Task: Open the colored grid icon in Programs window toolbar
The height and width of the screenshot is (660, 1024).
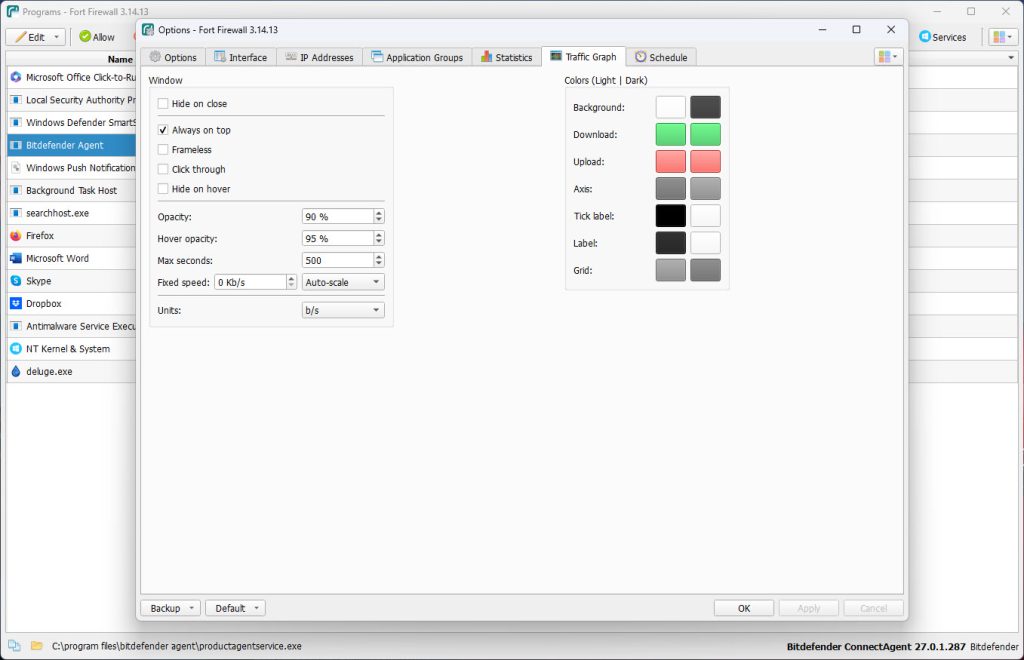Action: [x=1002, y=37]
